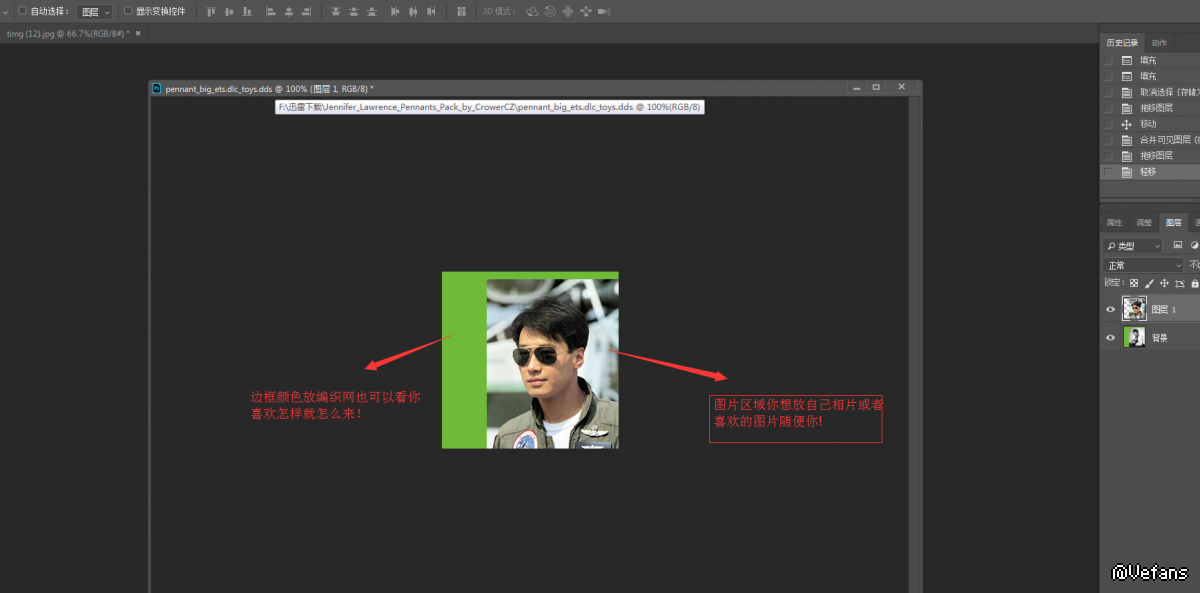Click the auto-align layers icon
Image resolution: width=1200 pixels, height=593 pixels.
(461, 12)
